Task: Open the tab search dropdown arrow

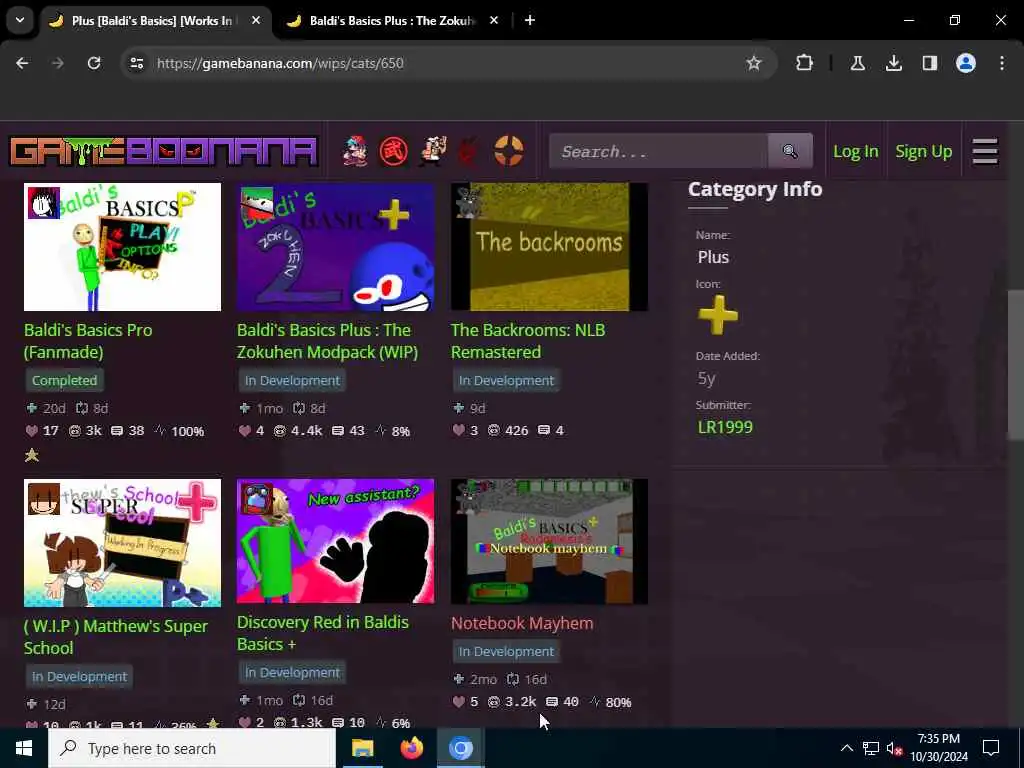Action: [x=20, y=20]
